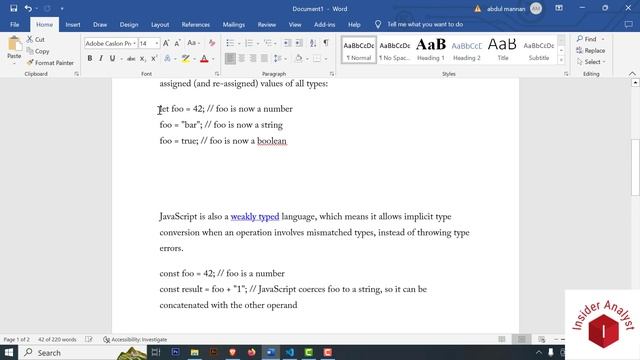This screenshot has height=360, width=640.
Task: Copy the selection to clipboard
Action: (38, 51)
